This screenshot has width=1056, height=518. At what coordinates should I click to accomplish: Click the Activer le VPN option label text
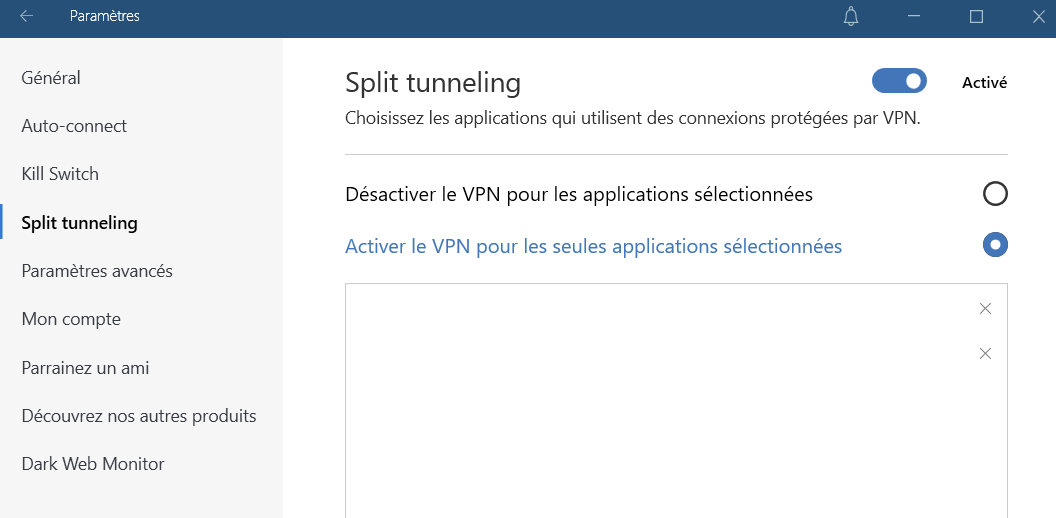click(x=593, y=246)
